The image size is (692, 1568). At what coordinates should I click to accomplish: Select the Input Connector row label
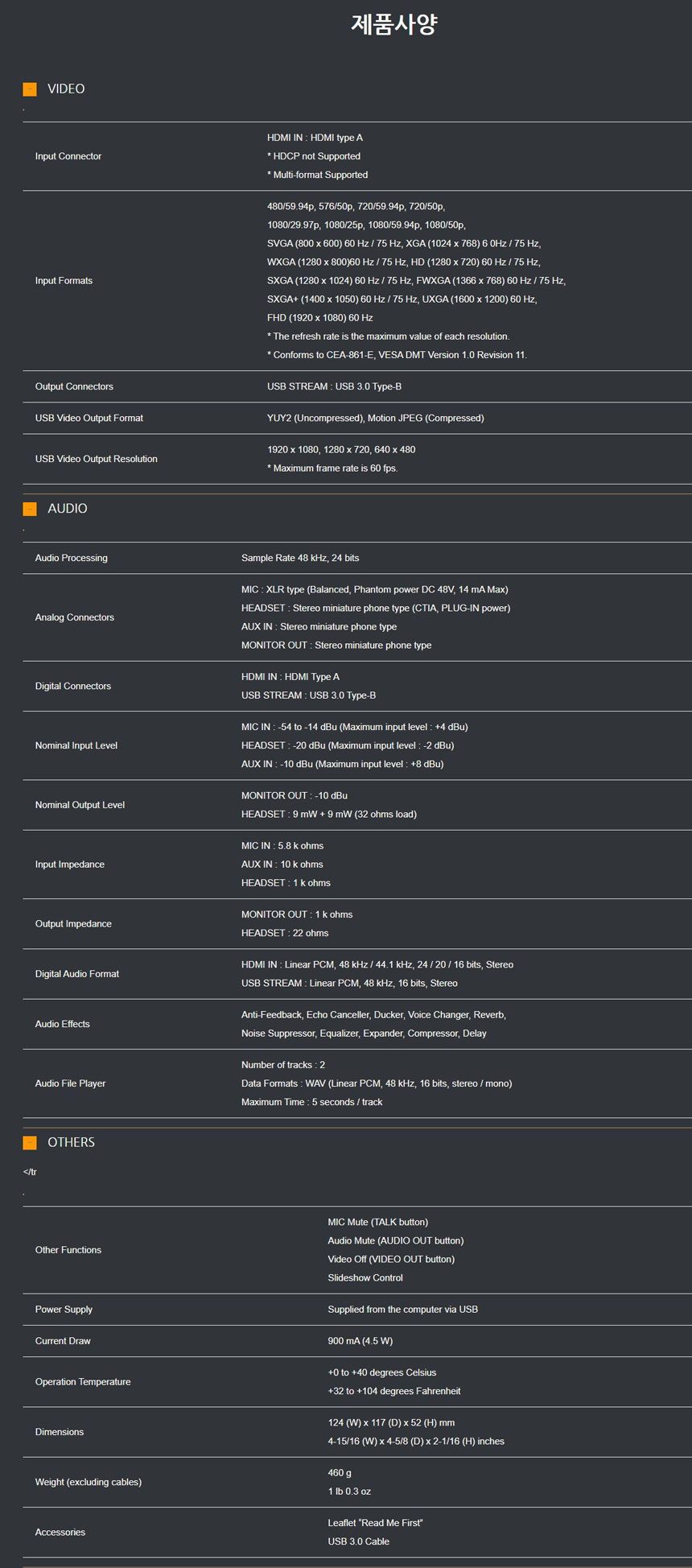point(68,156)
